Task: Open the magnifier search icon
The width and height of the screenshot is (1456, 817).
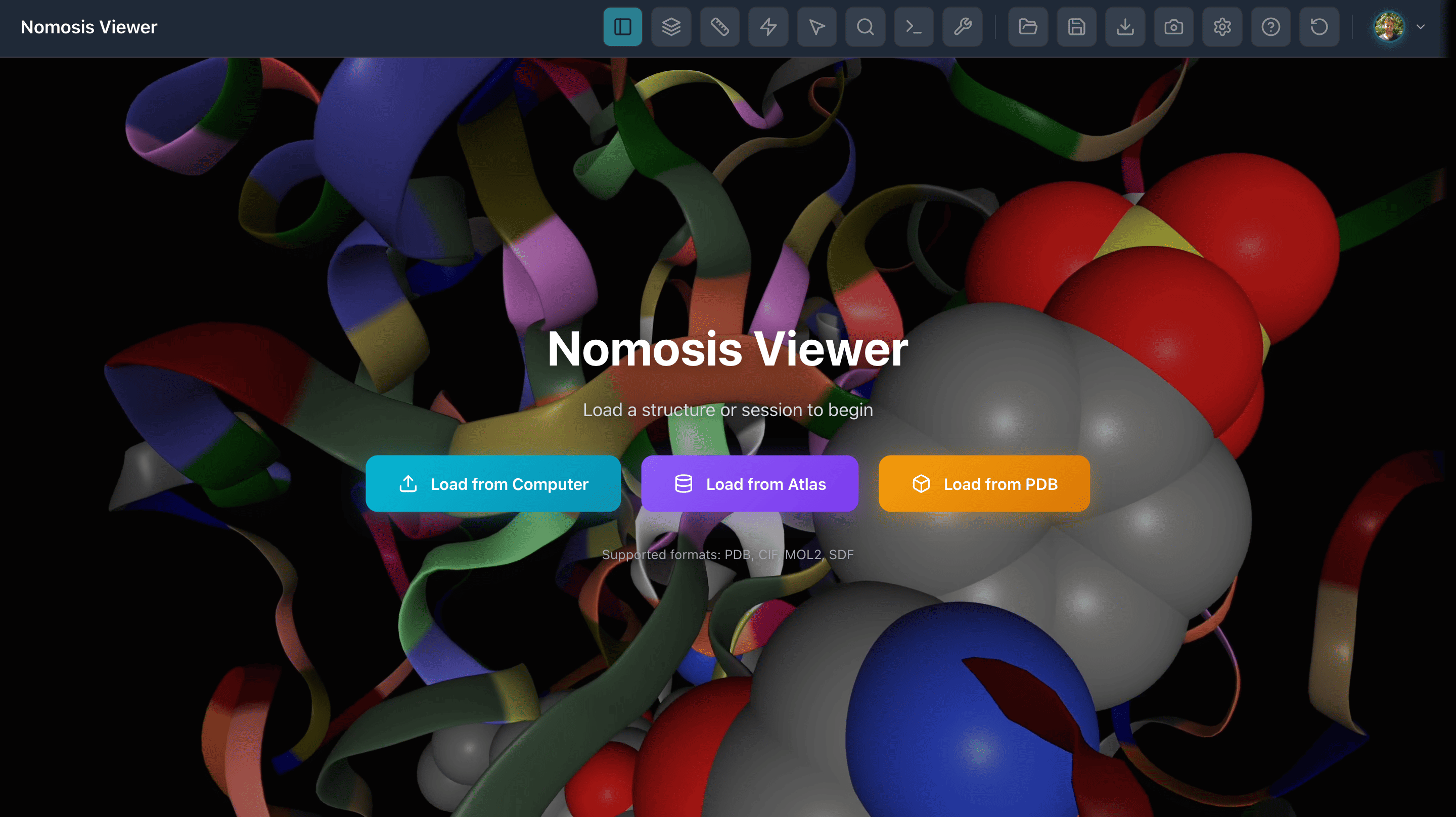Action: pos(865,27)
